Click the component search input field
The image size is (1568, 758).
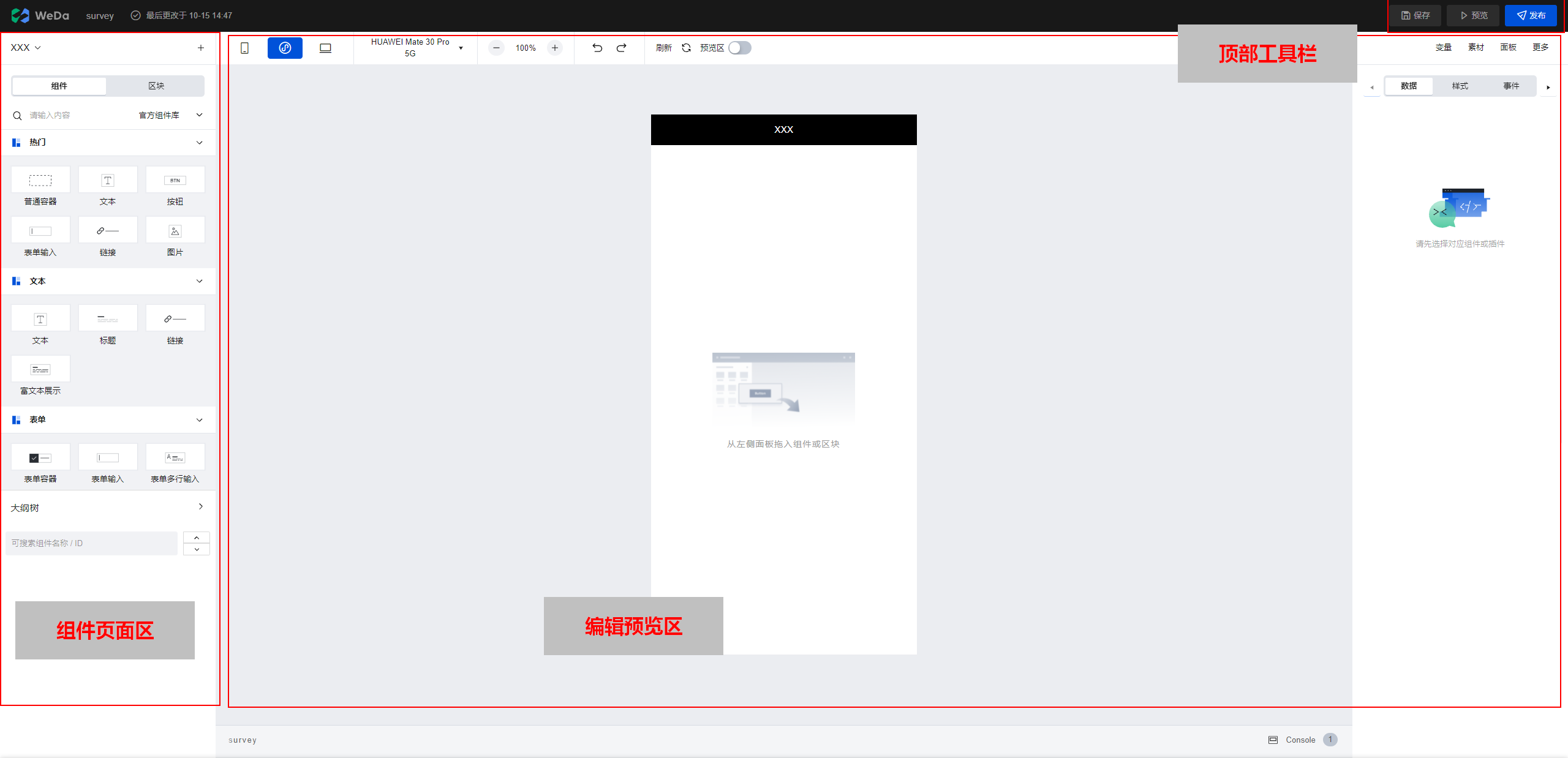73,115
